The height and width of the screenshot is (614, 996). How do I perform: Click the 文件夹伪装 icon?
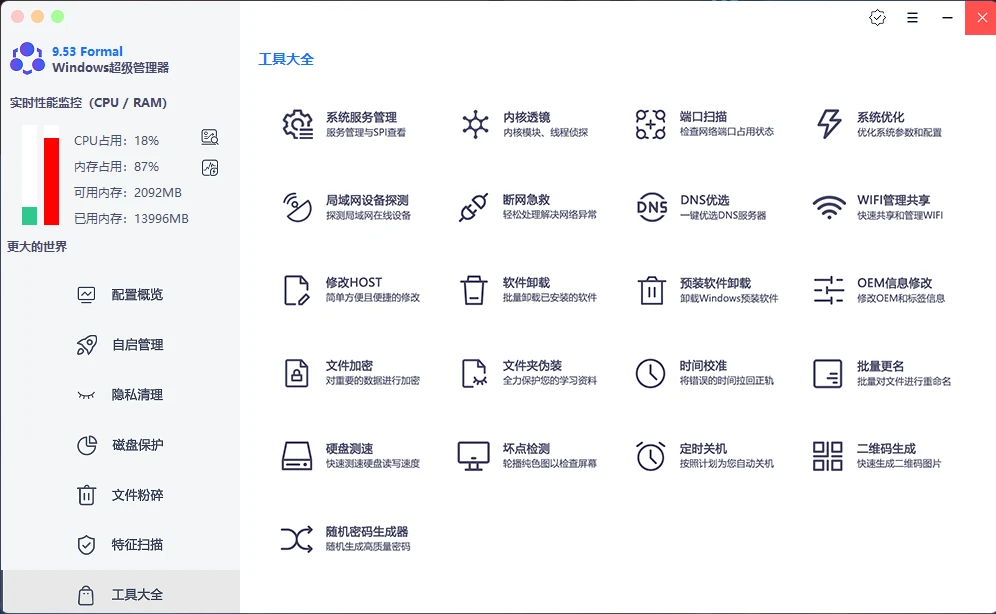[474, 373]
